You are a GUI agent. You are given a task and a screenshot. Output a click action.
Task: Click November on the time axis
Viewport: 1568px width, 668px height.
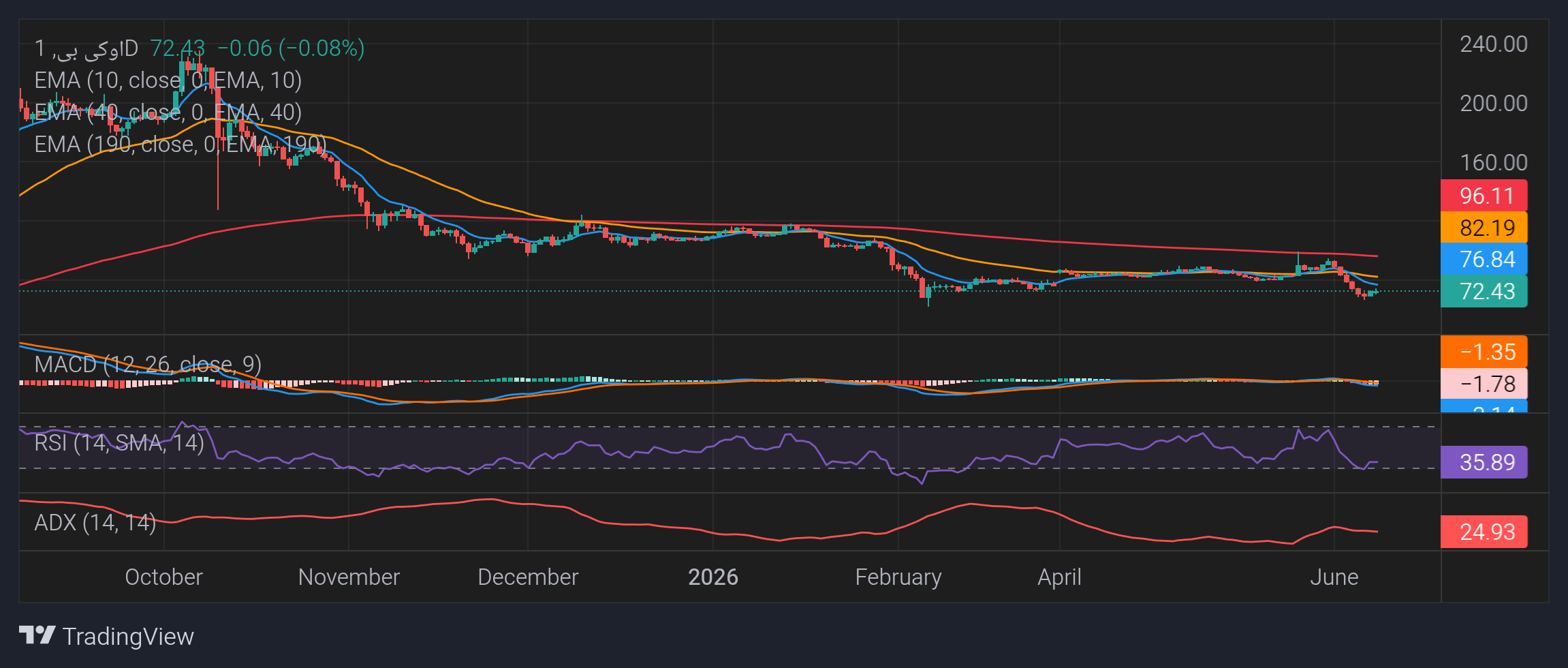point(349,577)
